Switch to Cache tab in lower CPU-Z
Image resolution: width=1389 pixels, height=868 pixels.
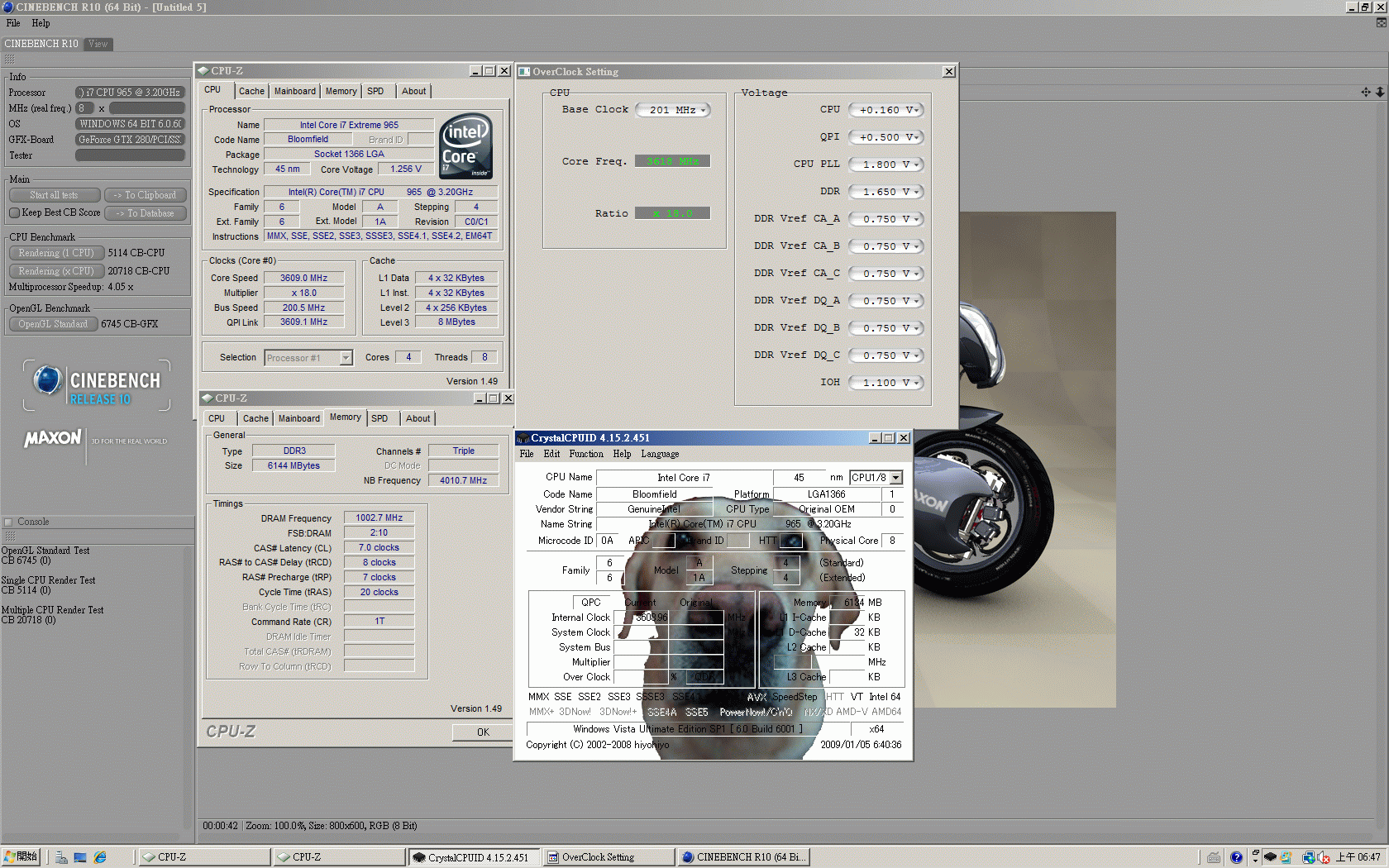pyautogui.click(x=255, y=418)
